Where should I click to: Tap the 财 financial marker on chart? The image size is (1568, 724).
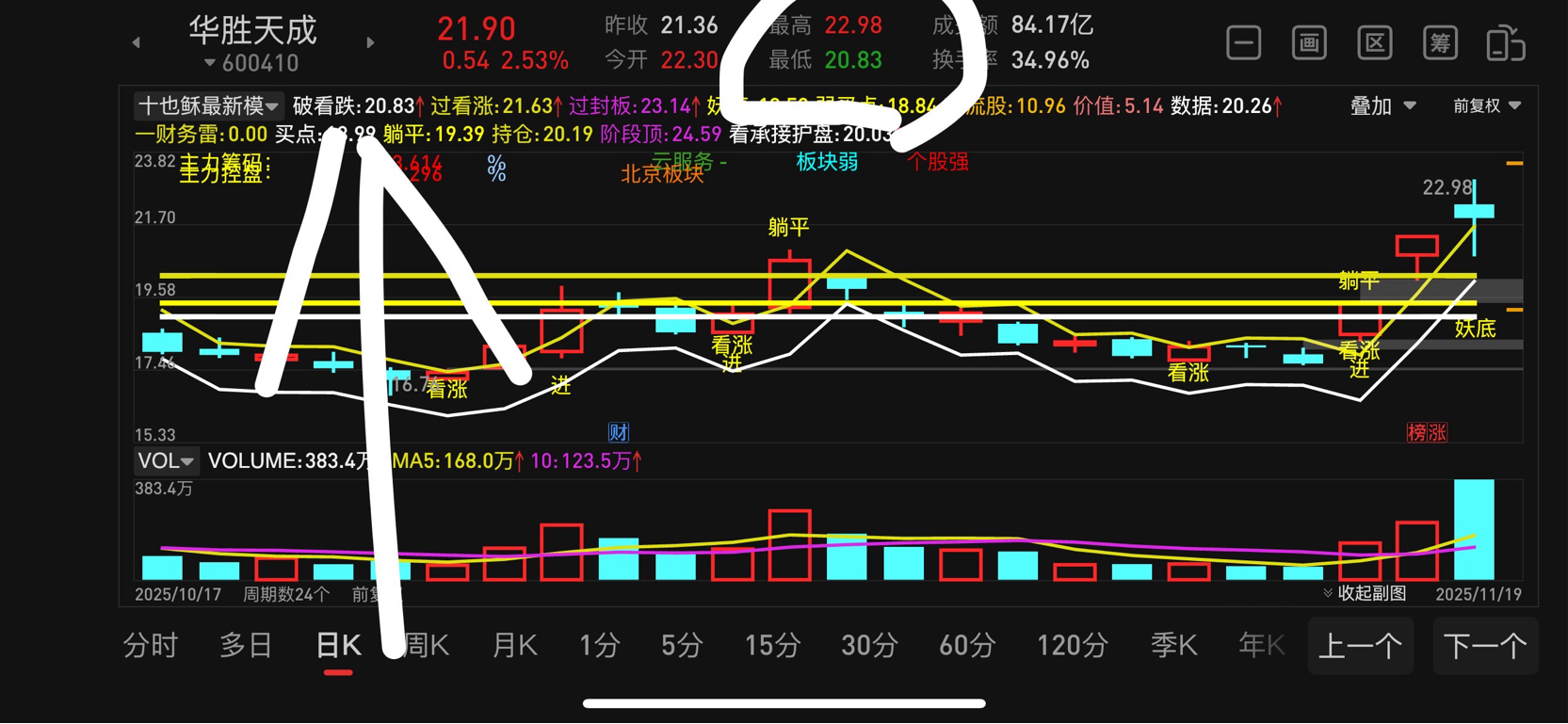click(619, 432)
